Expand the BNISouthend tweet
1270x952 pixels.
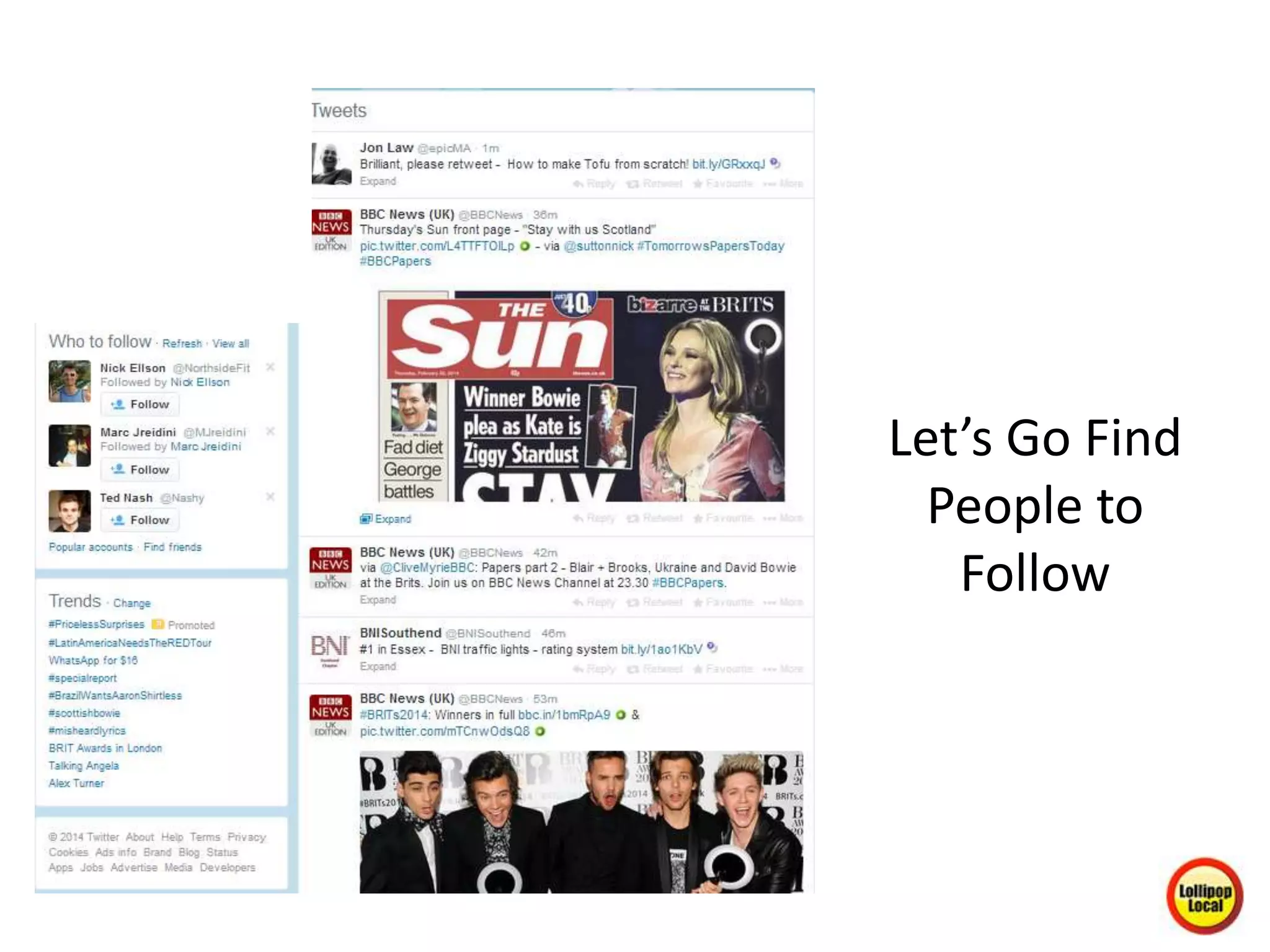pos(378,666)
